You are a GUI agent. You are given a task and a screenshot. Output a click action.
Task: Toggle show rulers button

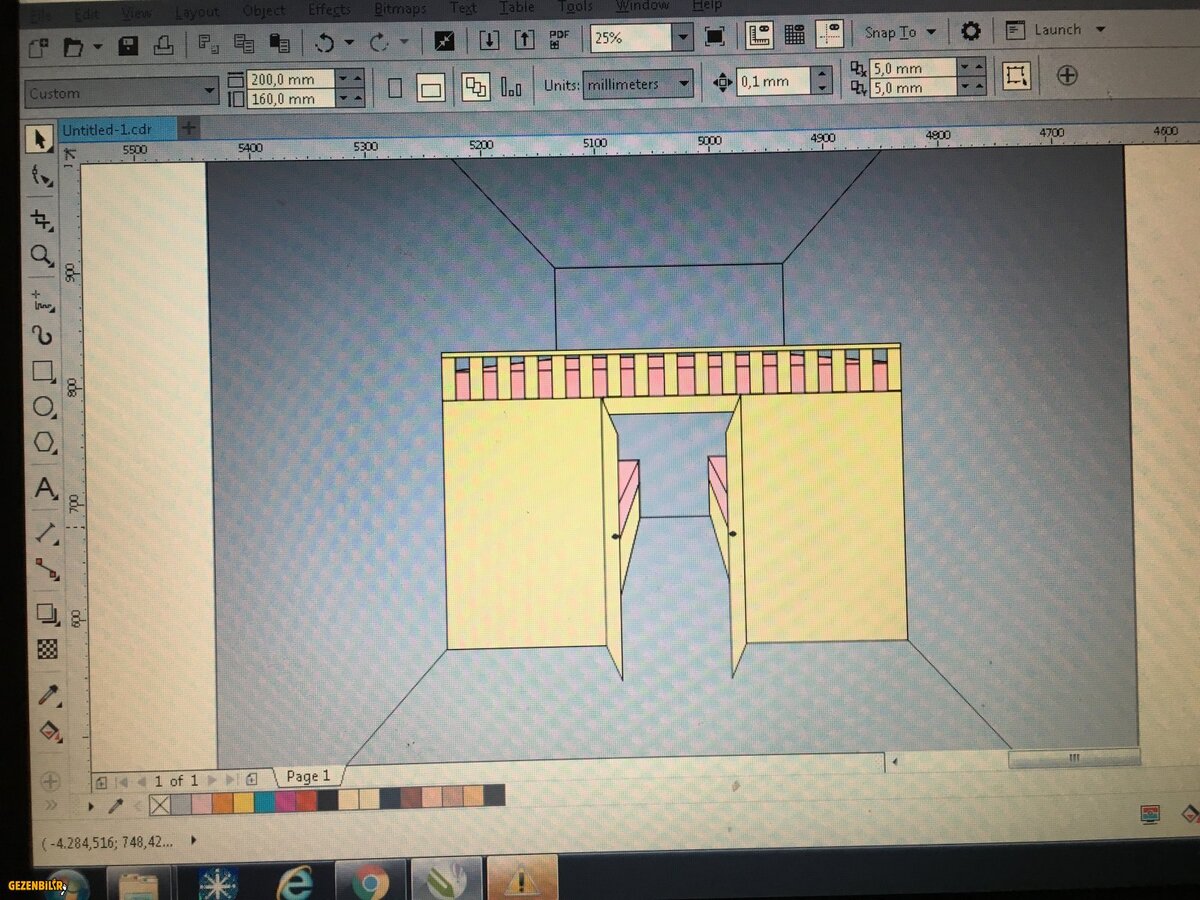coord(759,36)
